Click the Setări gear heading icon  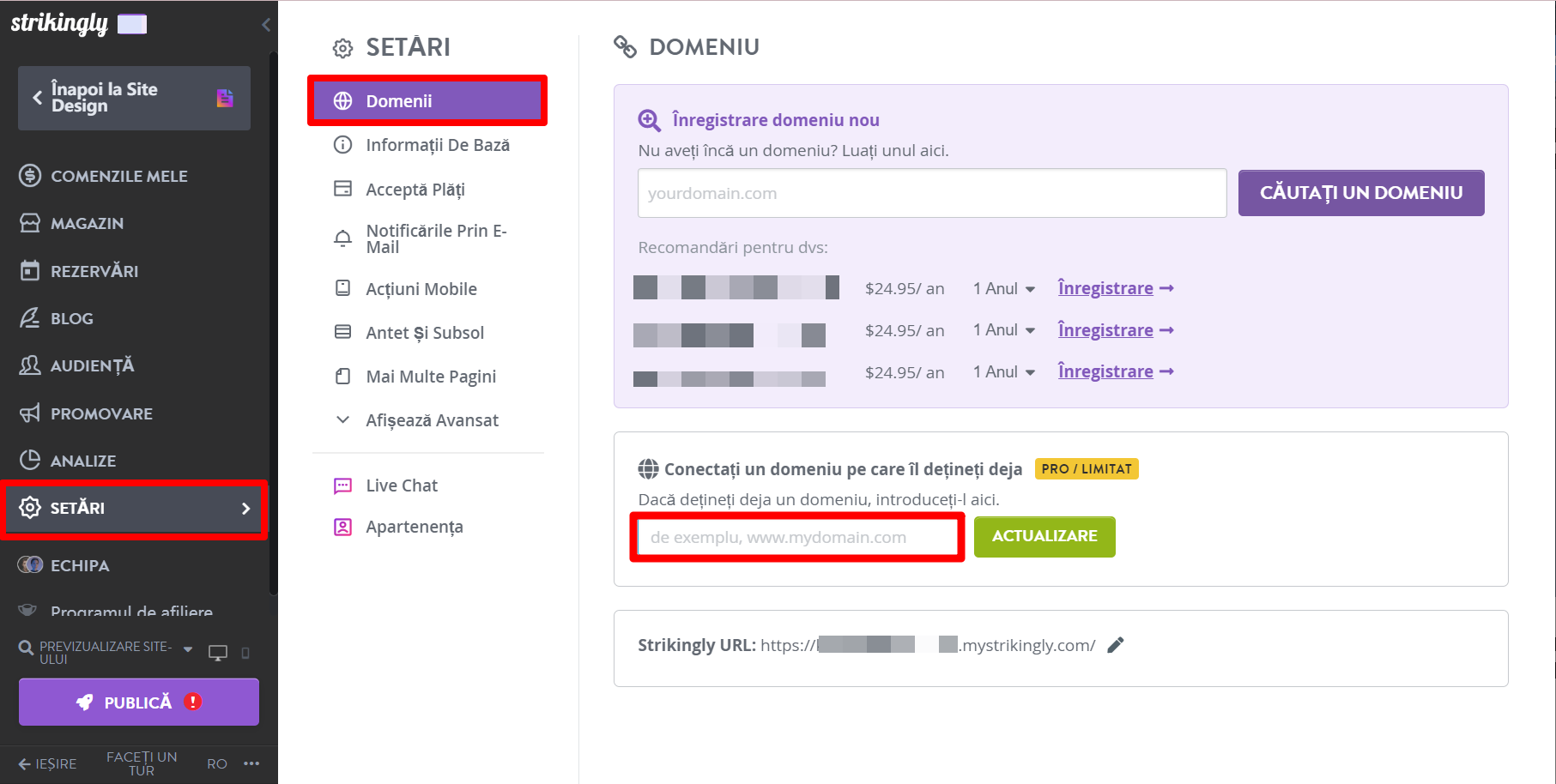click(x=342, y=48)
